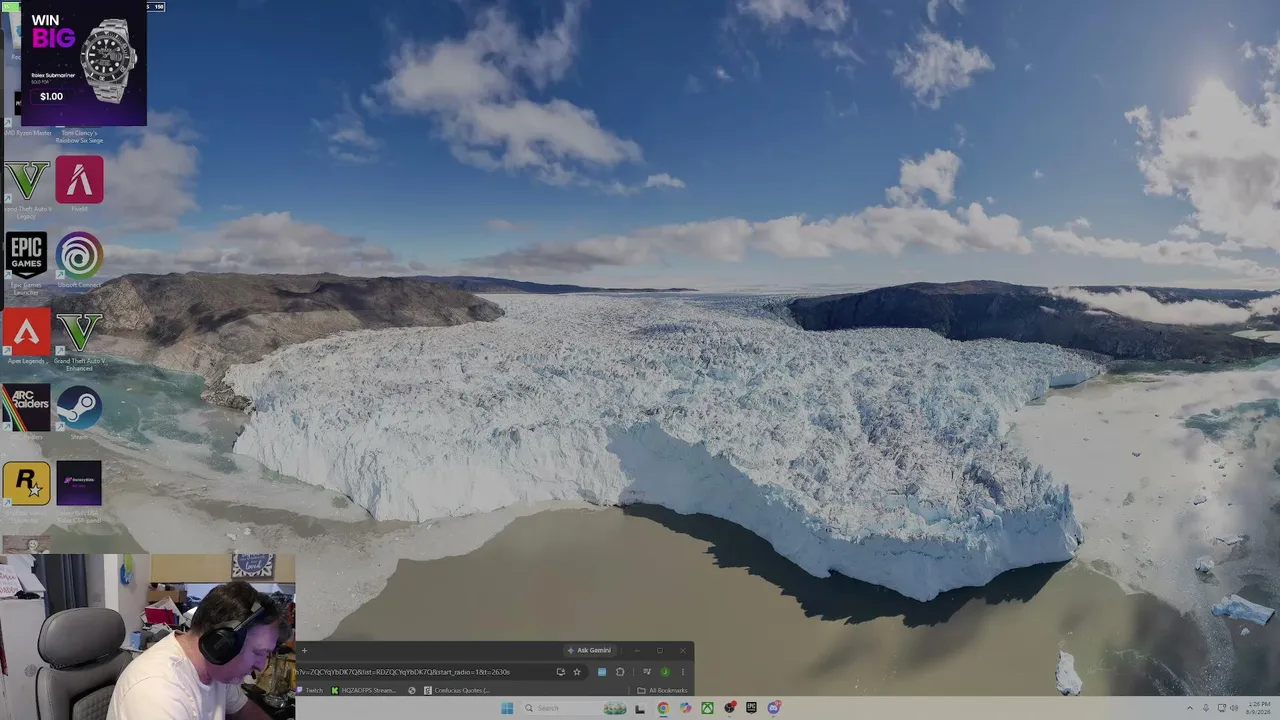Open the Rockstar Games Launcher icon
Screen dimensions: 1280x720
point(26,483)
